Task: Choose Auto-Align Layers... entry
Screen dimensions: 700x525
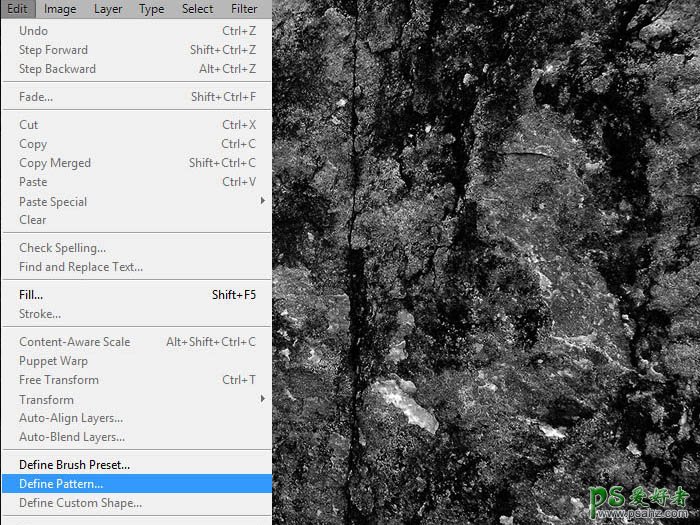Action: point(137,418)
